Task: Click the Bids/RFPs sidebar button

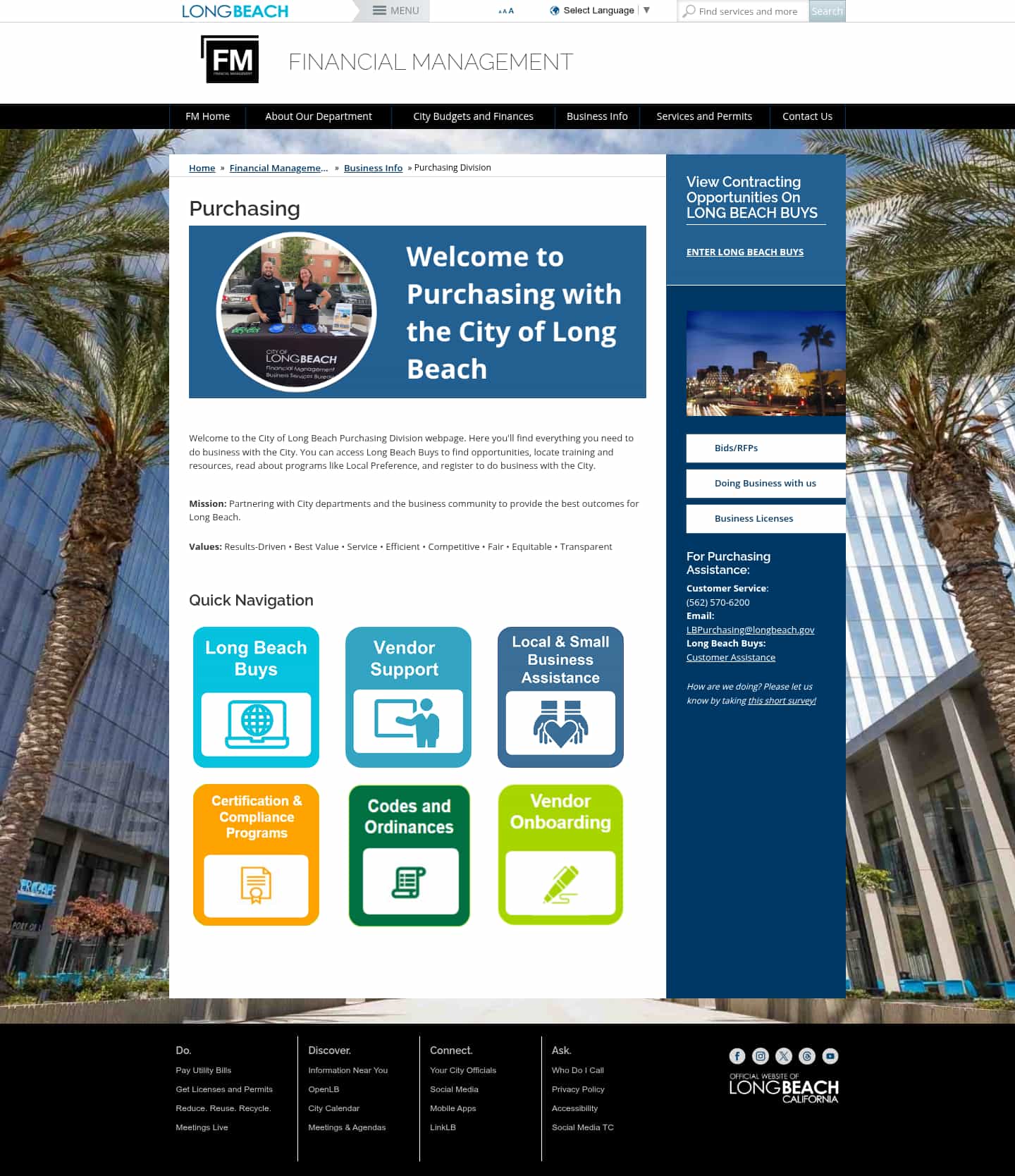Action: pos(766,448)
